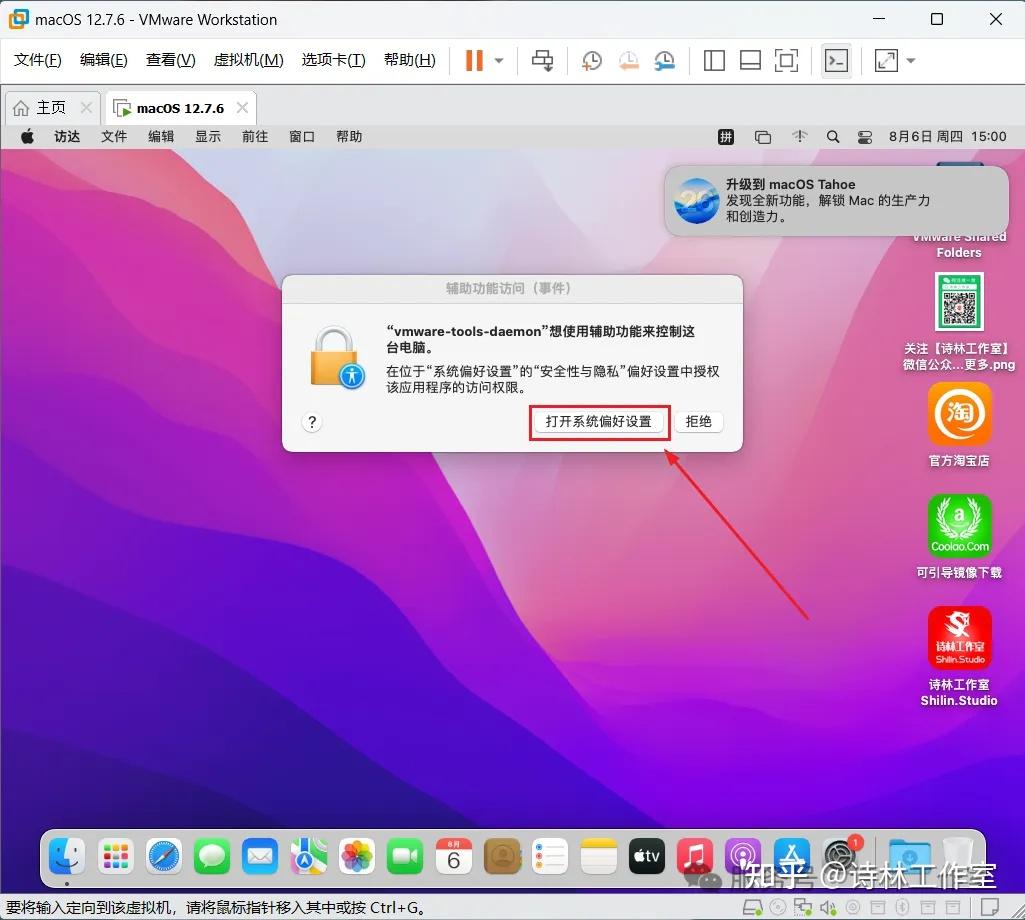Open the dropdown arrow next to pause button

pos(499,61)
